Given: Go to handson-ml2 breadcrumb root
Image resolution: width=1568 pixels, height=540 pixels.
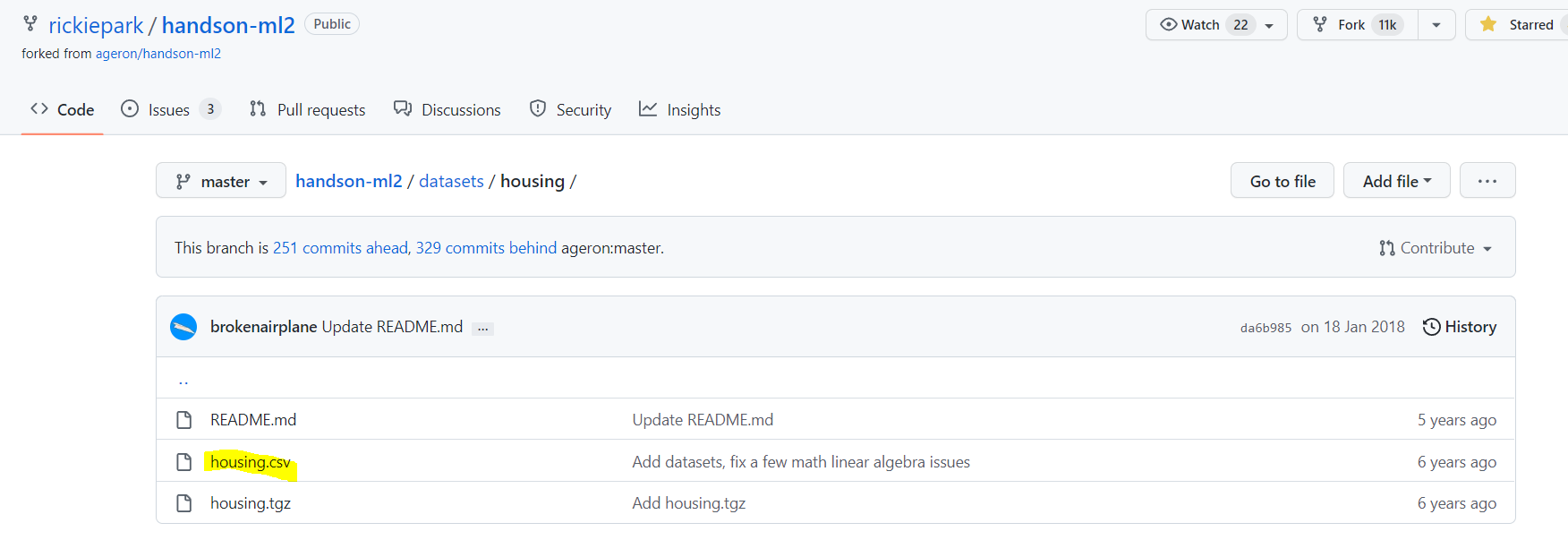Looking at the screenshot, I should point(349,181).
